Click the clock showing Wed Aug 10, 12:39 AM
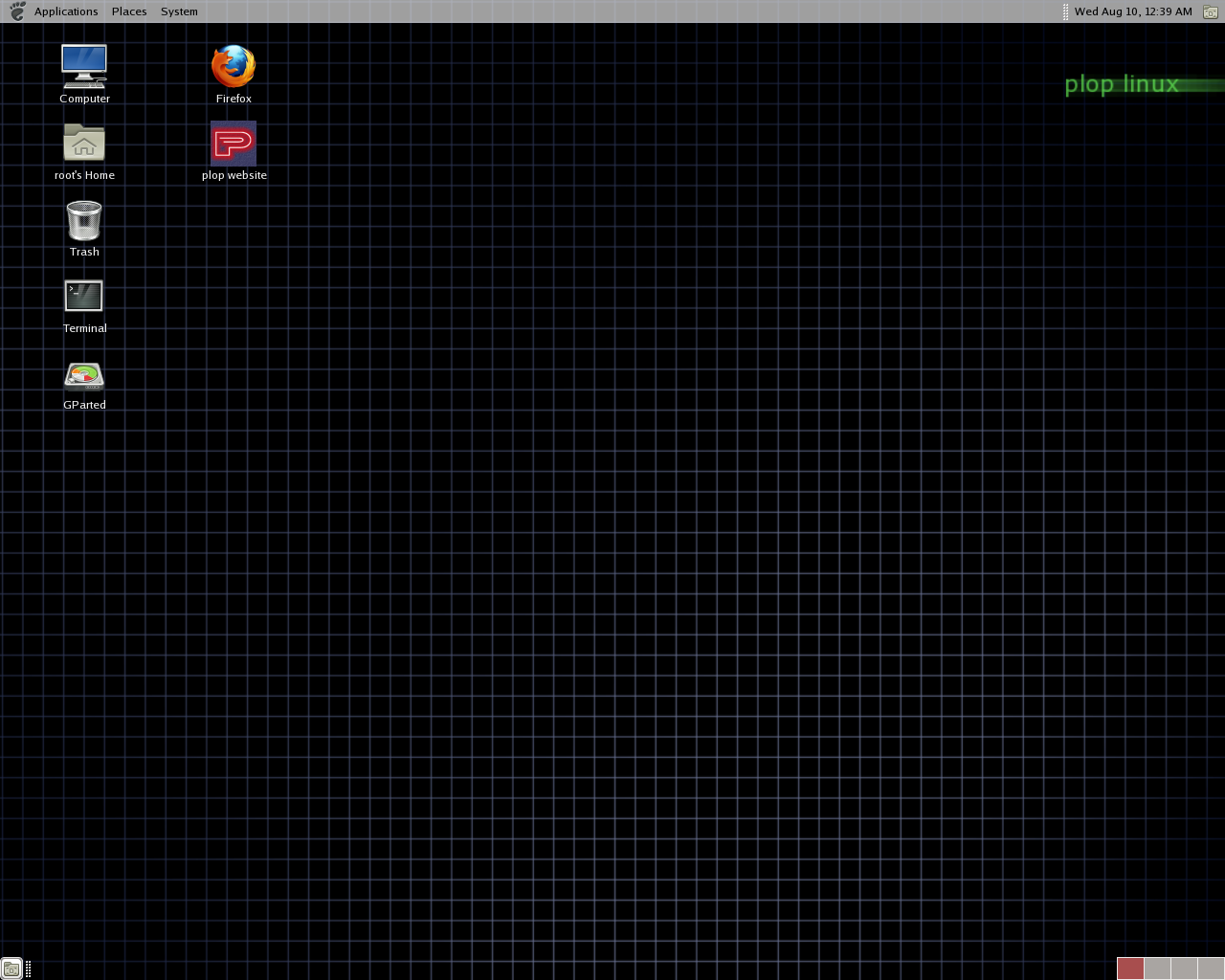 (1133, 11)
